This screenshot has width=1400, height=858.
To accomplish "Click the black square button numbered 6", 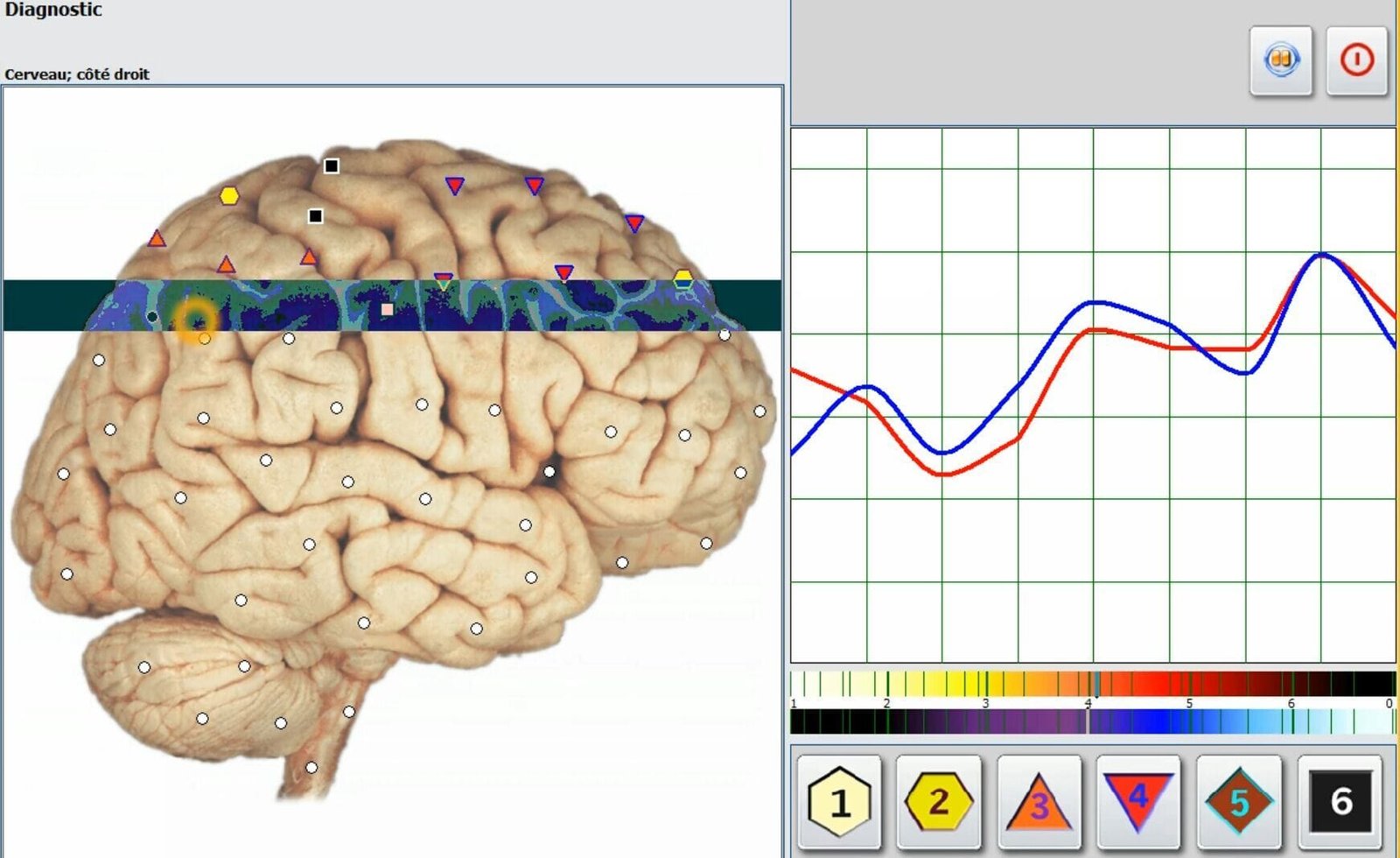I will click(1340, 801).
